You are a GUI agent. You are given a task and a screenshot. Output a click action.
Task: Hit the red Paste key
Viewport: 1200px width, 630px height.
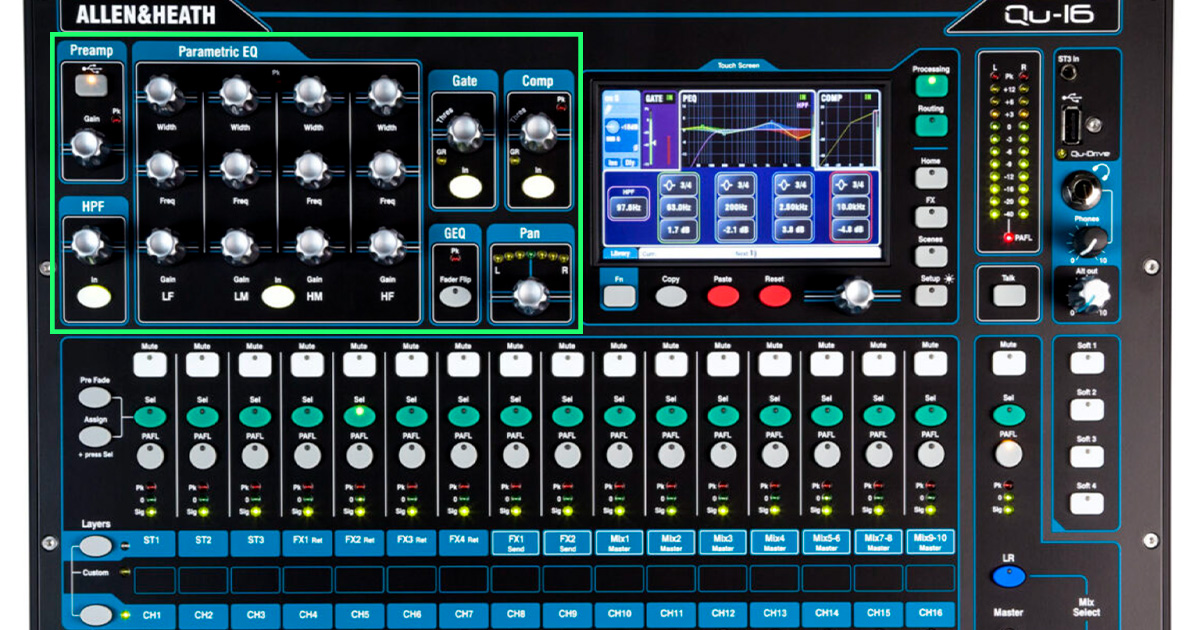pos(723,296)
